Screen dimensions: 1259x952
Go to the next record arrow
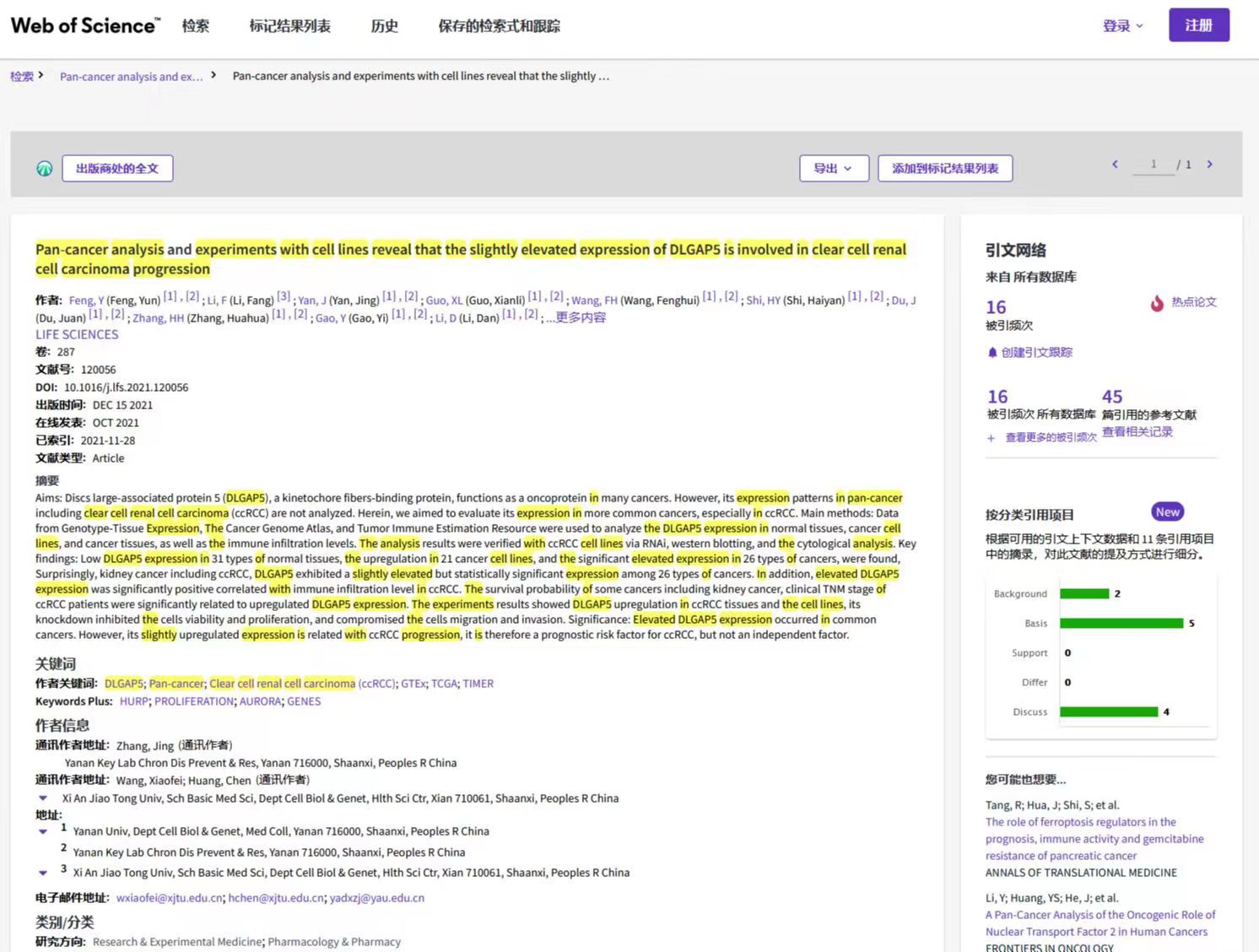point(1209,165)
